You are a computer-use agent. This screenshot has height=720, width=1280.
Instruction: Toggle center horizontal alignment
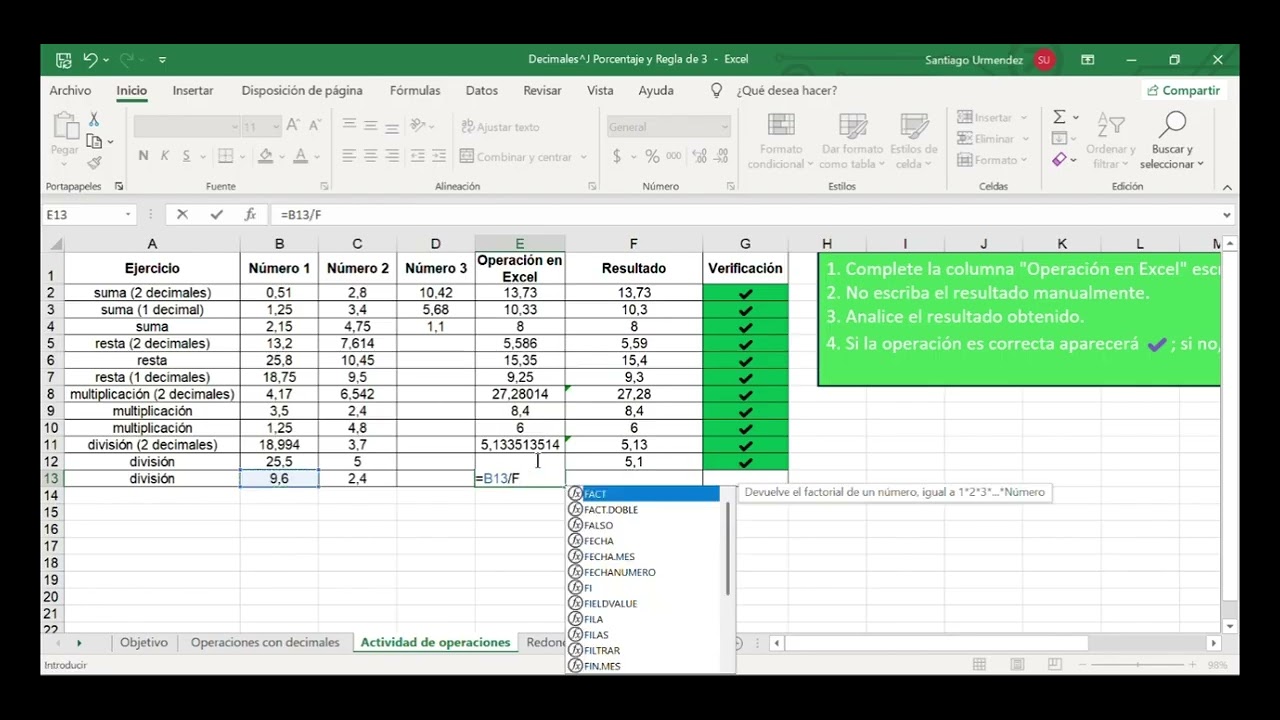click(370, 156)
